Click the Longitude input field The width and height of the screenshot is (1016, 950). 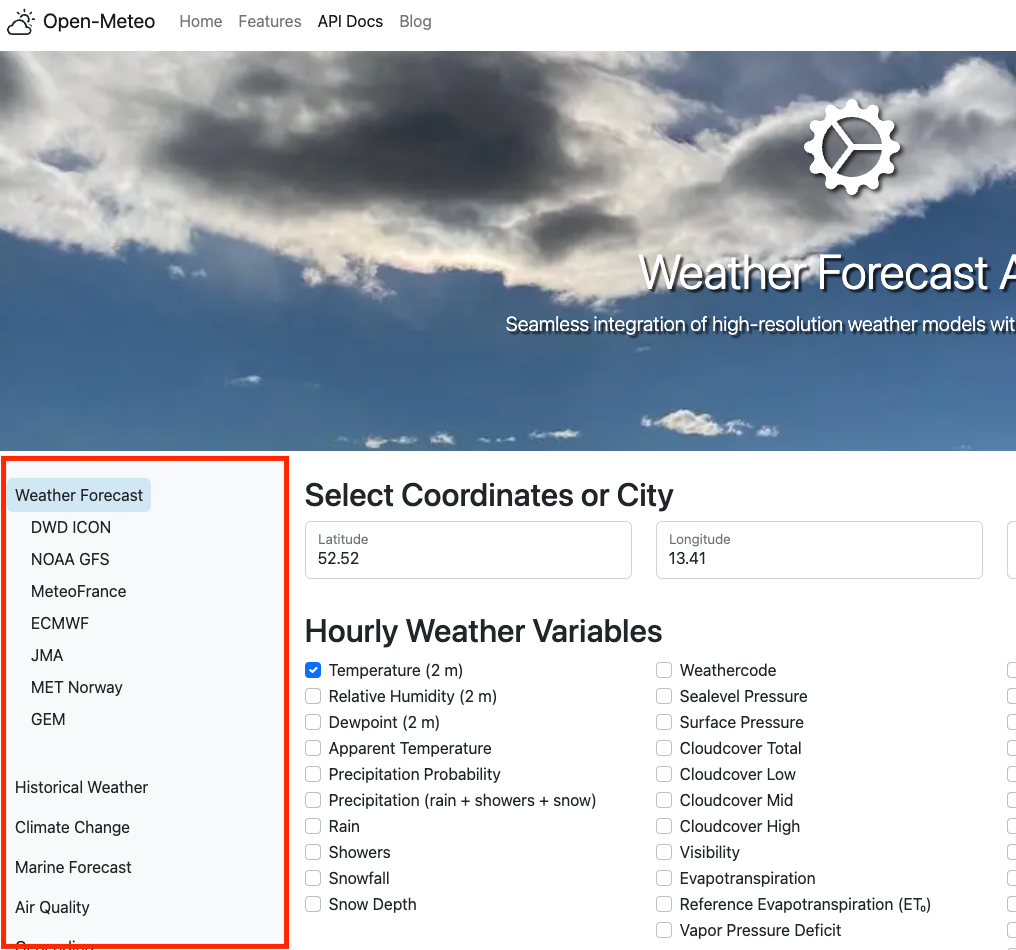click(819, 550)
